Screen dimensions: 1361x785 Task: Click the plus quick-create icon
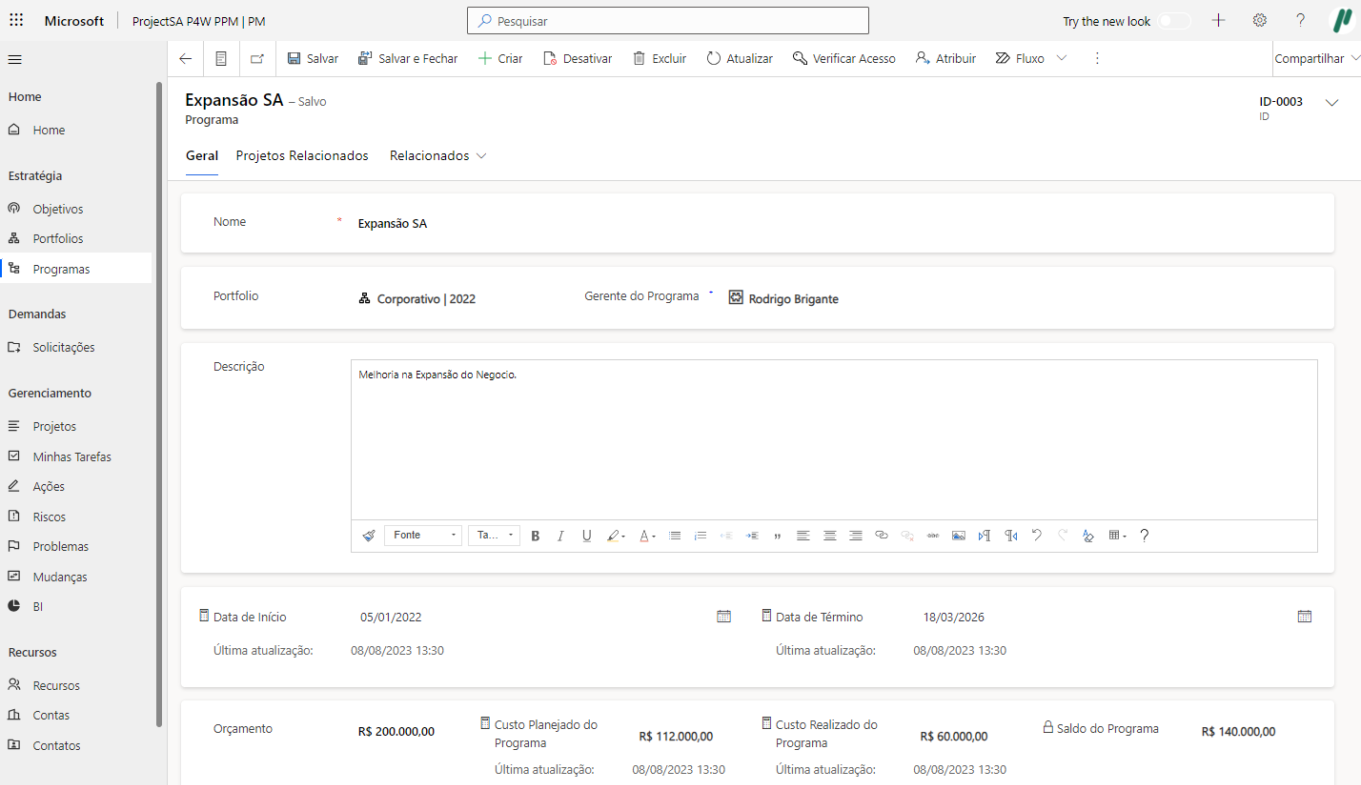[x=1218, y=20]
